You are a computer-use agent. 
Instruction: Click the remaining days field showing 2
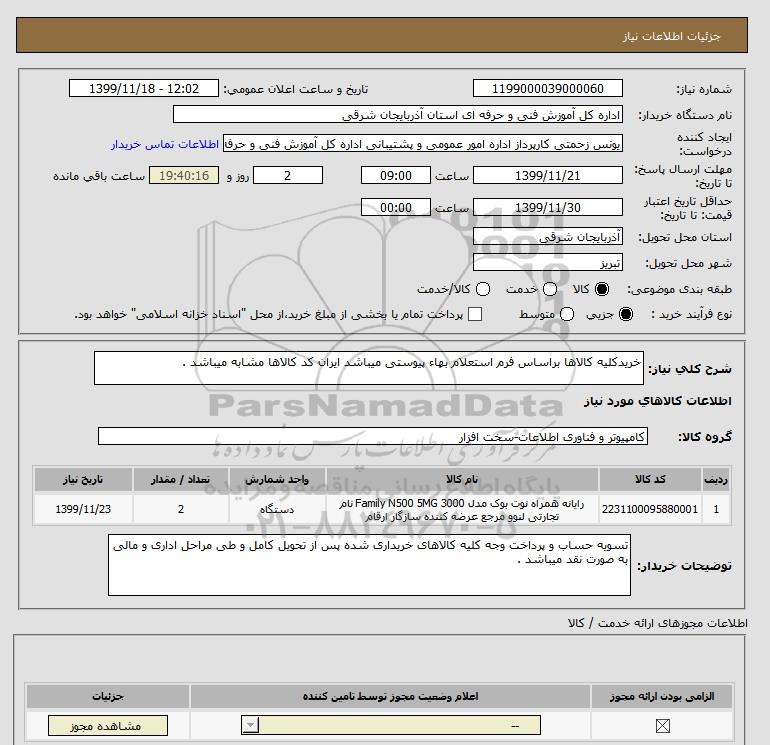click(288, 175)
